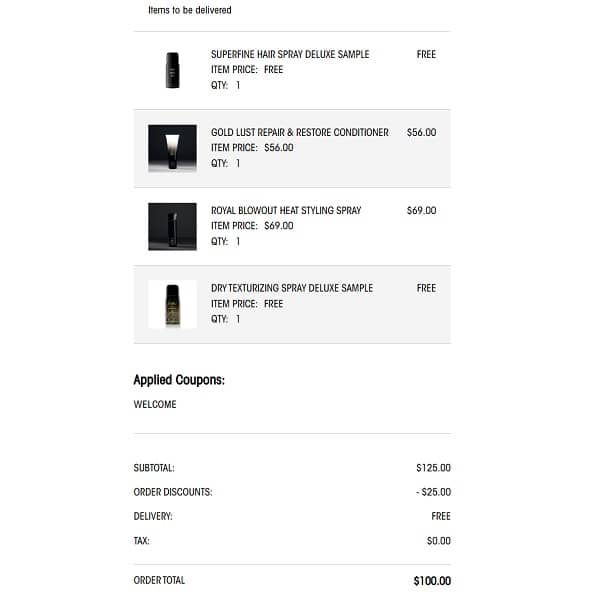This screenshot has height=600, width=600.
Task: Open the Superfine Hair Spray Deluxe Sample title
Action: pos(290,54)
